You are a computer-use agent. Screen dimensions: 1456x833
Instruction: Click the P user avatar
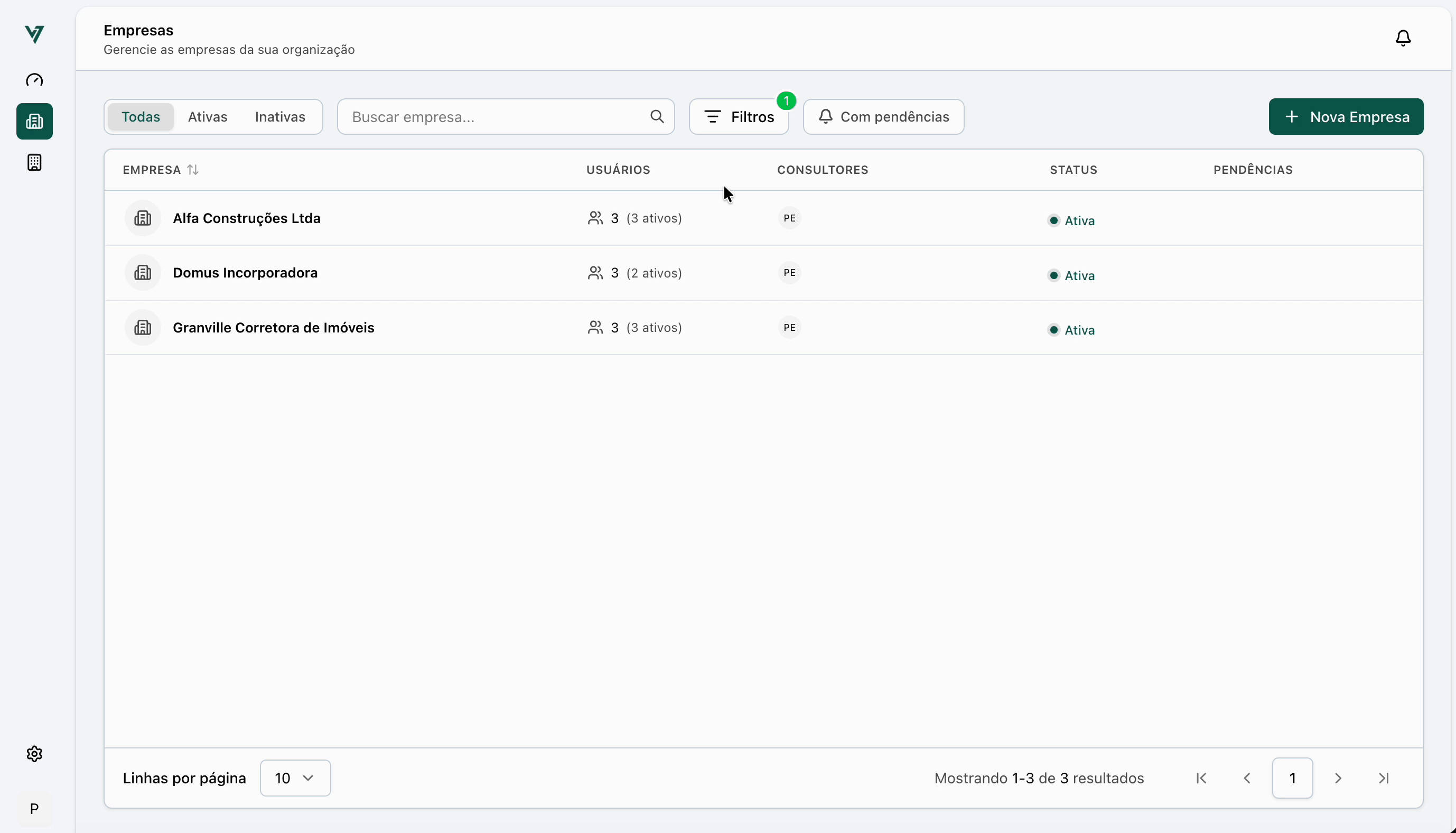[34, 809]
